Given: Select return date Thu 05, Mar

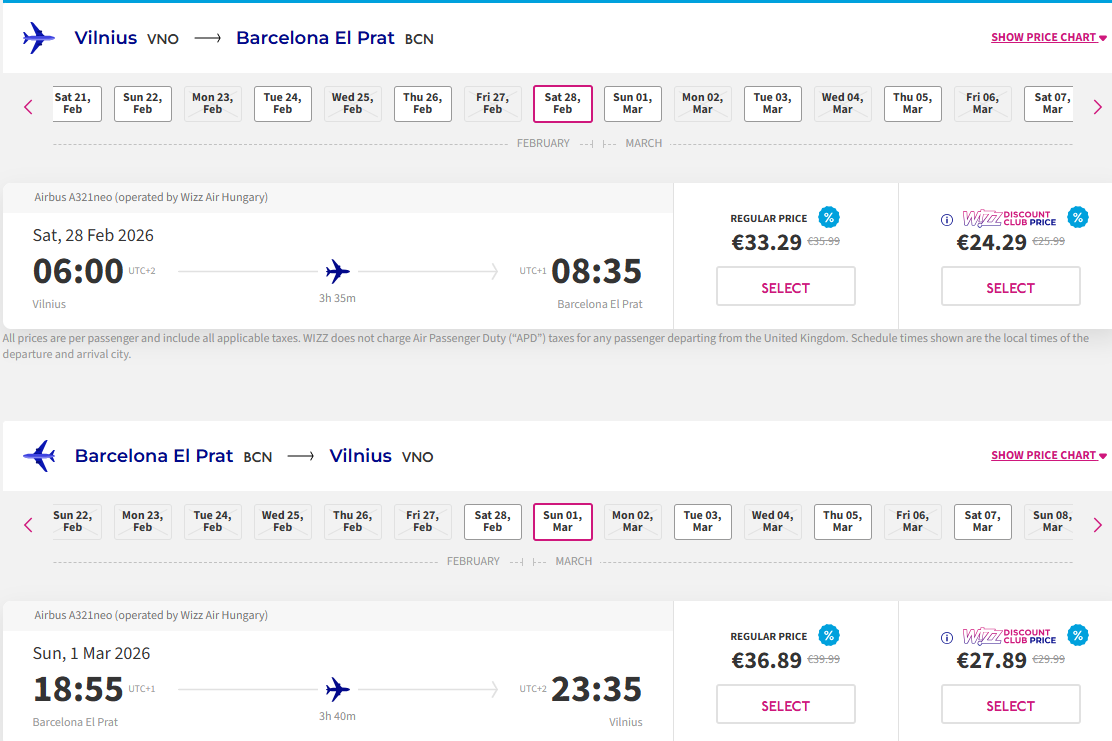Looking at the screenshot, I should [842, 522].
